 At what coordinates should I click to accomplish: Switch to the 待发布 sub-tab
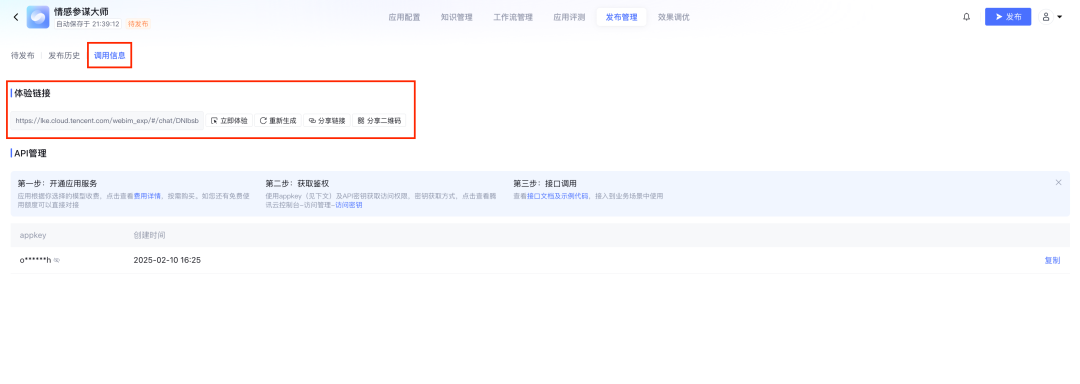coord(23,56)
